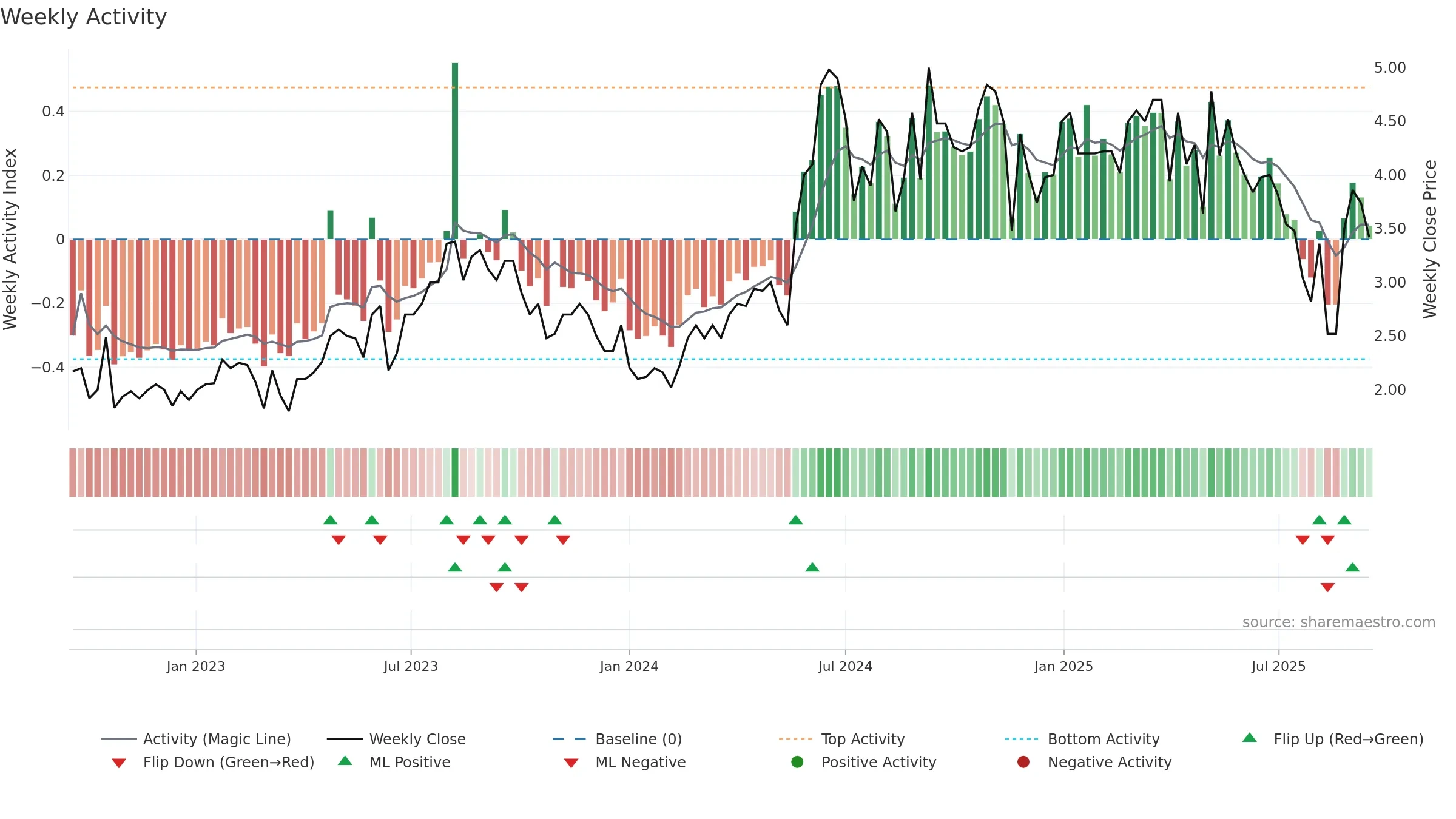Click the ML Positive legend entry
Screen dimensions: 1456x819
coord(394,762)
